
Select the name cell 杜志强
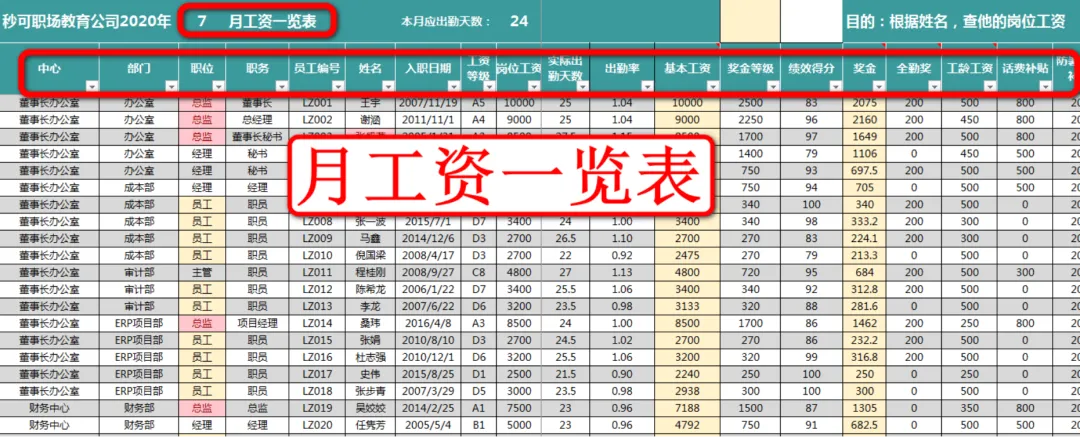(371, 357)
